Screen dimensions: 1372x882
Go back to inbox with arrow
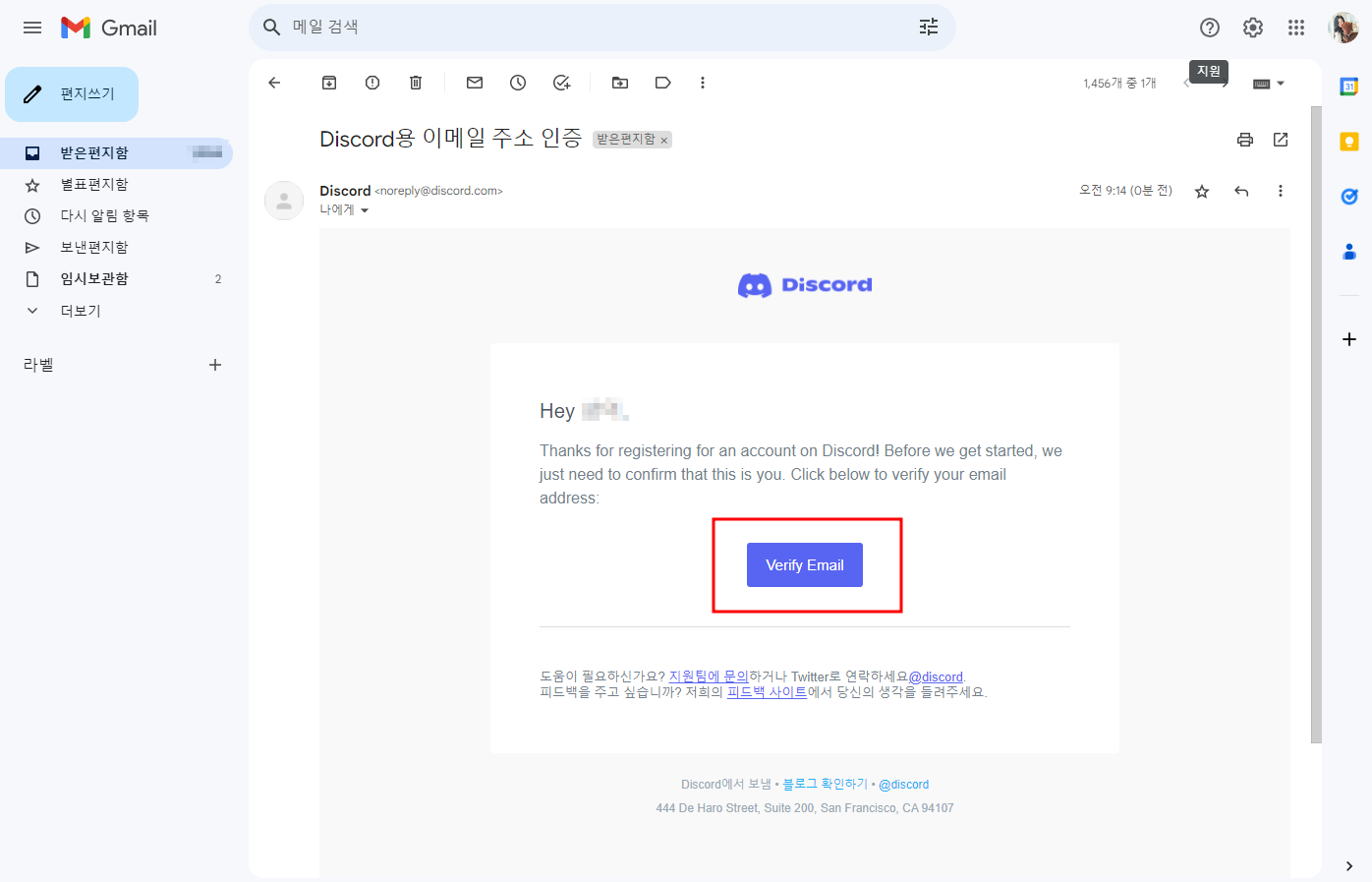pyautogui.click(x=274, y=83)
